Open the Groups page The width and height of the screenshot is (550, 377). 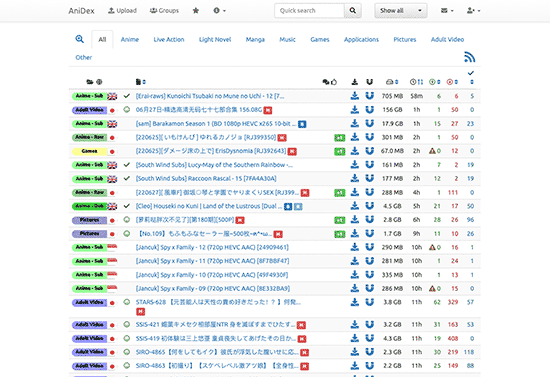[164, 11]
